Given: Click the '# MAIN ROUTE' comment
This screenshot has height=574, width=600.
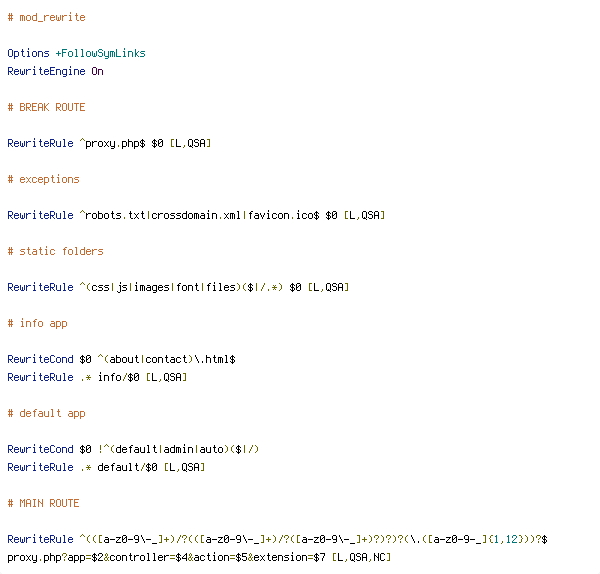Looking at the screenshot, I should (x=43, y=504).
